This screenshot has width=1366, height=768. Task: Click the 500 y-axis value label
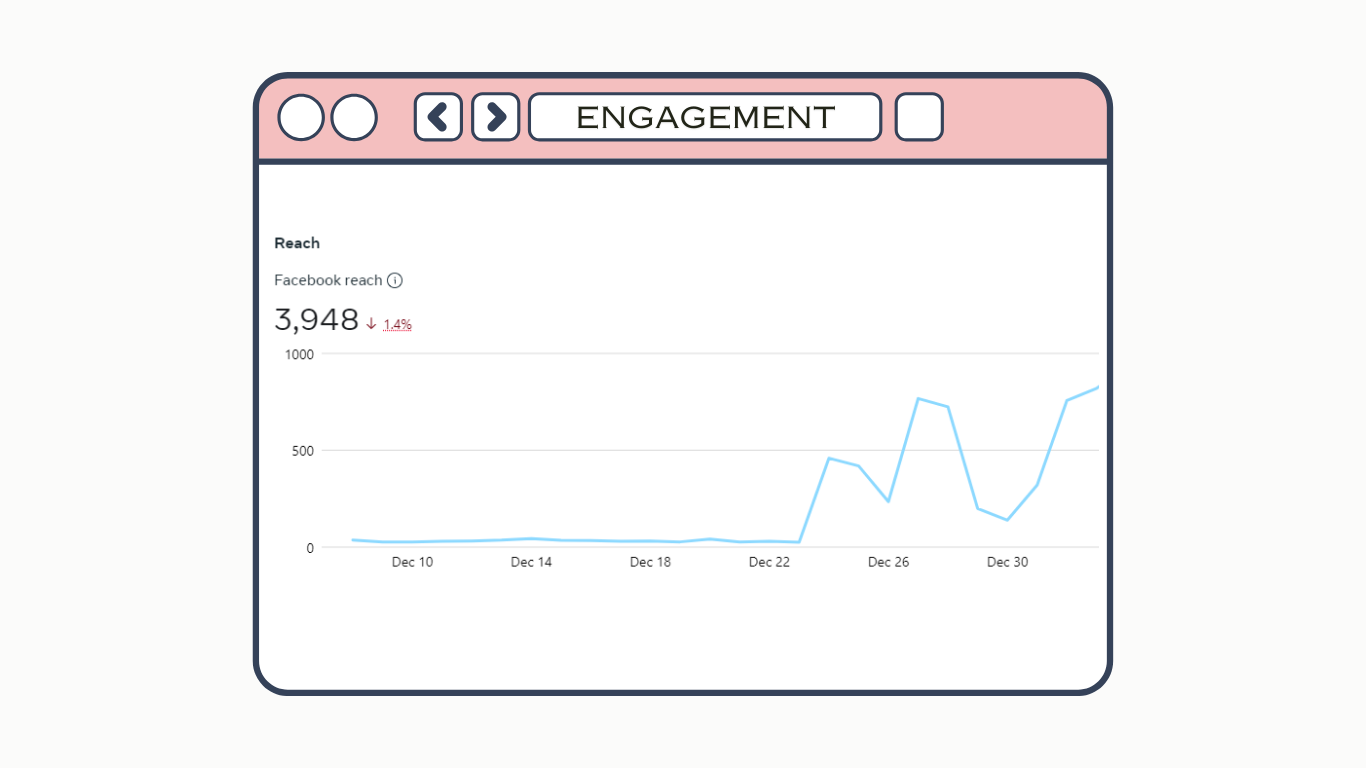coord(303,451)
